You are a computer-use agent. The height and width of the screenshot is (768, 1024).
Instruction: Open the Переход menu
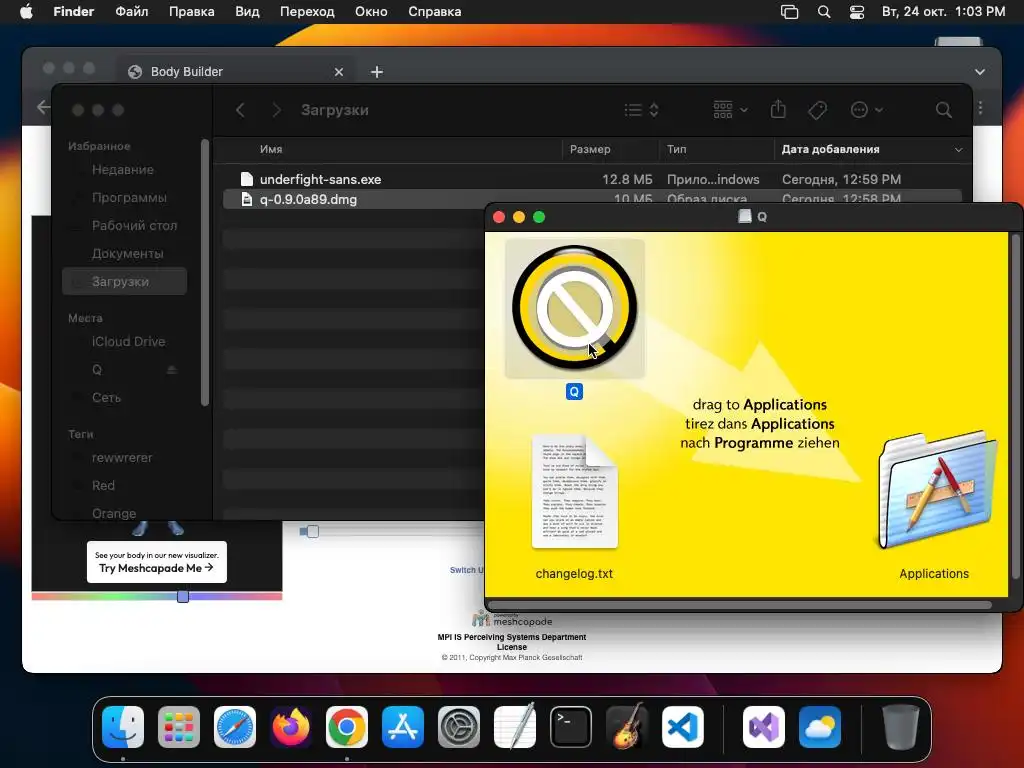[307, 12]
